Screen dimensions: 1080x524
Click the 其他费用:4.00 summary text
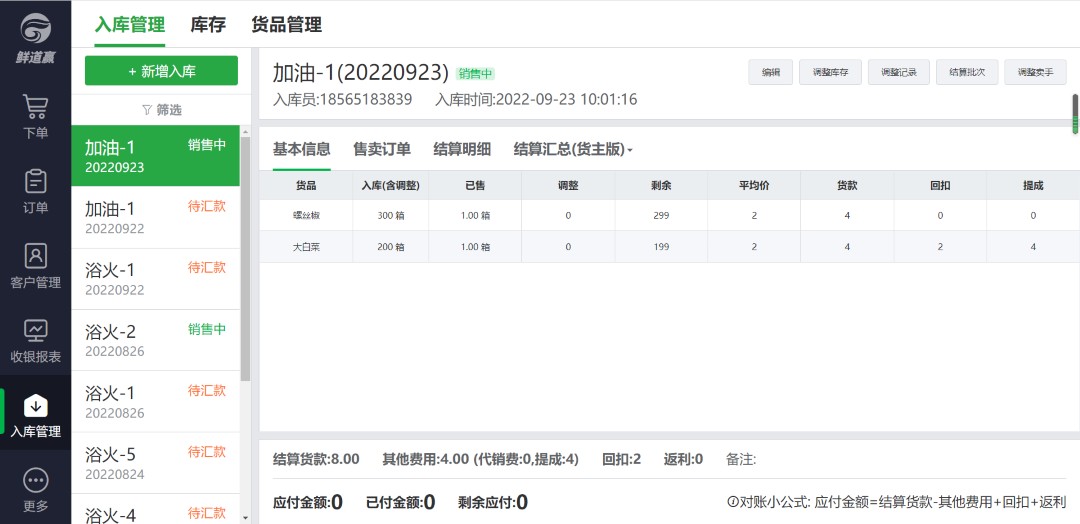pyautogui.click(x=481, y=459)
